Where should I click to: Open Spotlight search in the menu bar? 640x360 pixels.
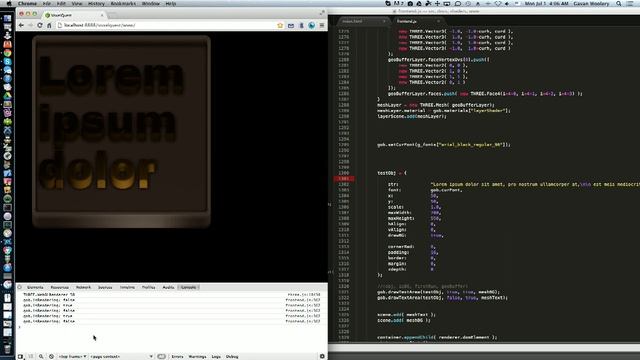(619, 3)
